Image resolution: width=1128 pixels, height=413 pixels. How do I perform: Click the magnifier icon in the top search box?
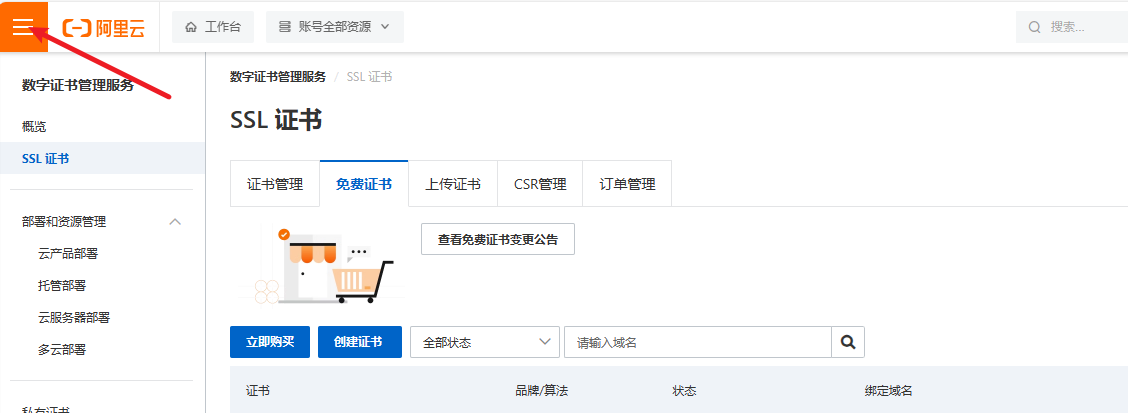point(1035,27)
